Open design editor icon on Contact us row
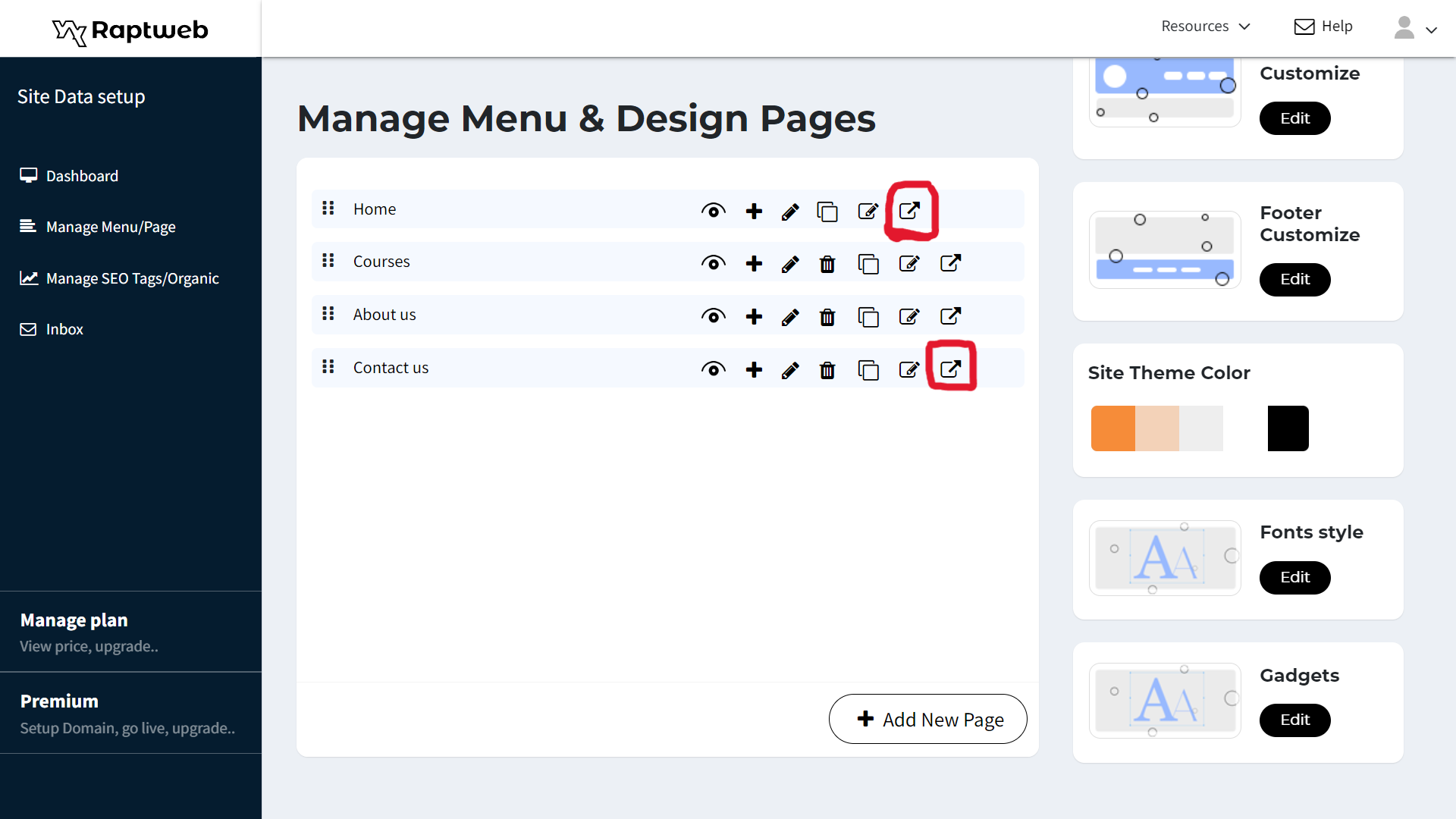Viewport: 1456px width, 819px height. (909, 369)
